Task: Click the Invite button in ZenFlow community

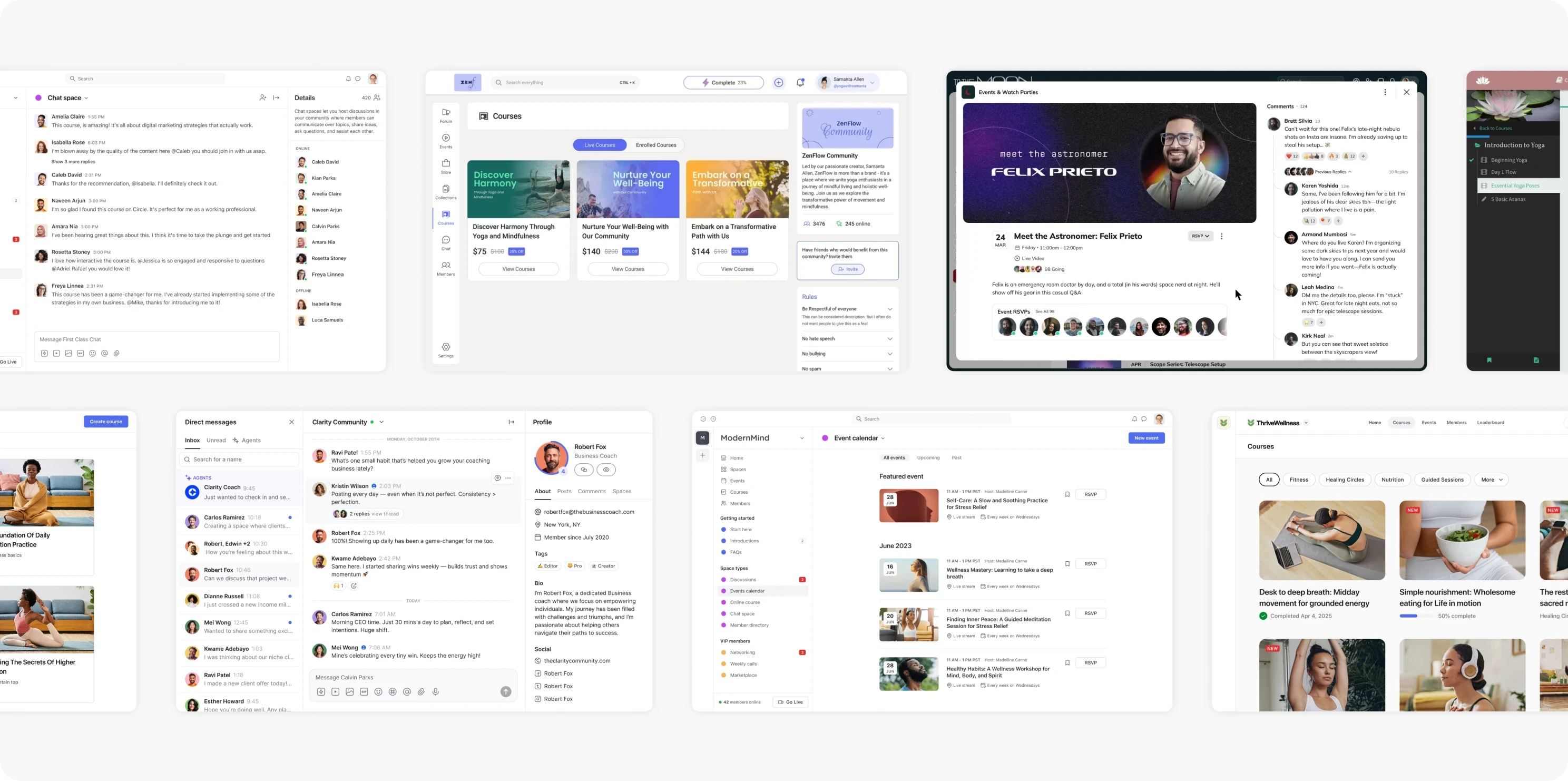Action: click(847, 269)
